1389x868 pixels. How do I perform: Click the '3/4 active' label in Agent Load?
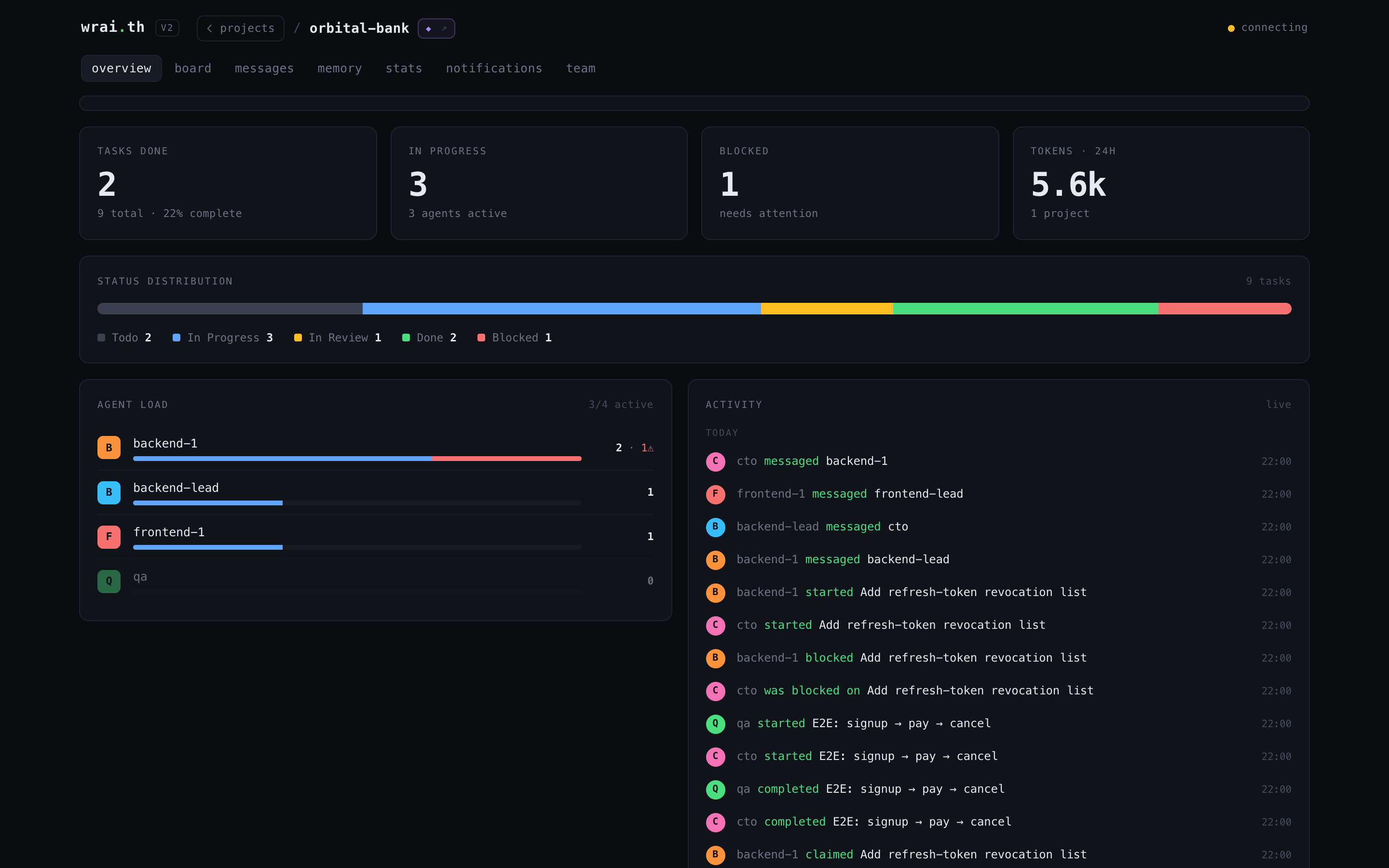pyautogui.click(x=621, y=405)
